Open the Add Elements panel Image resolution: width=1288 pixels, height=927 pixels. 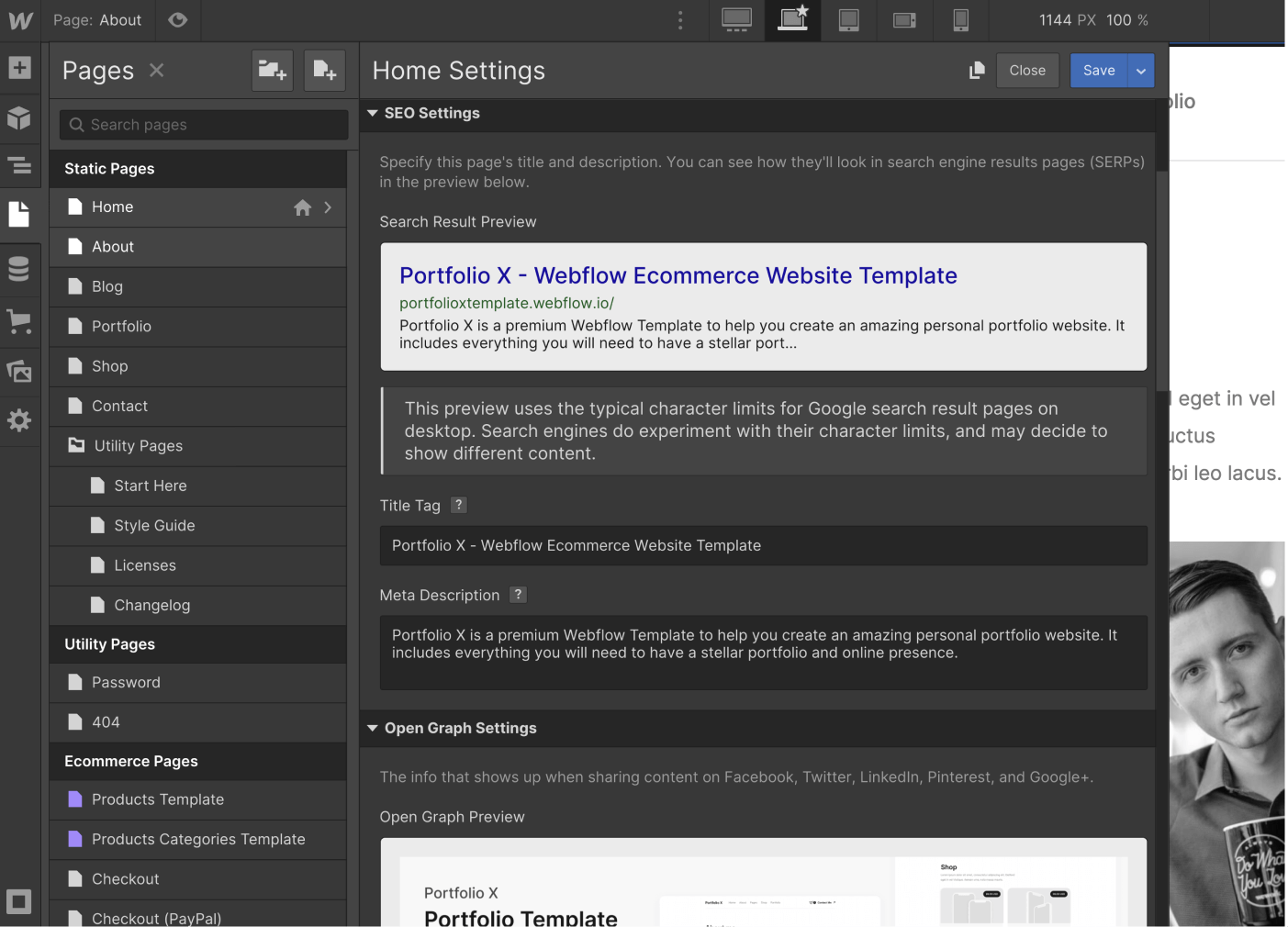click(x=19, y=68)
